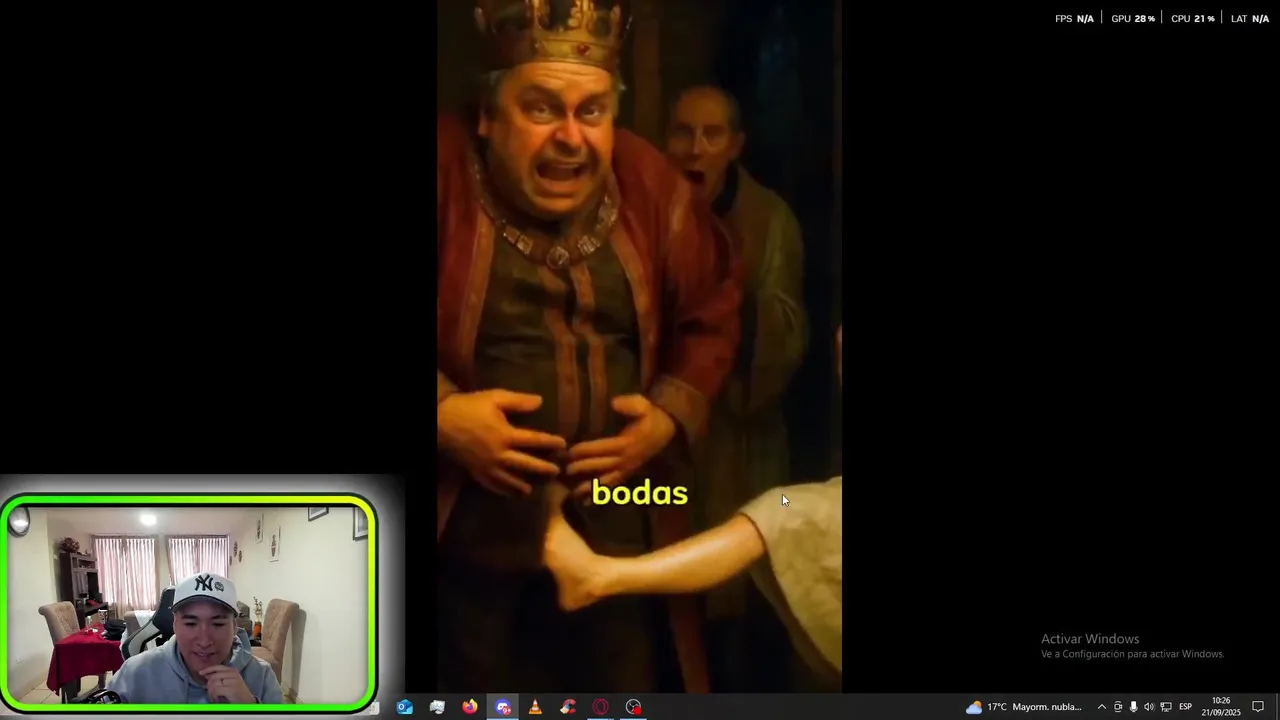Image resolution: width=1280 pixels, height=720 pixels.
Task: Click the microphone tray icon
Action: 1133,707
